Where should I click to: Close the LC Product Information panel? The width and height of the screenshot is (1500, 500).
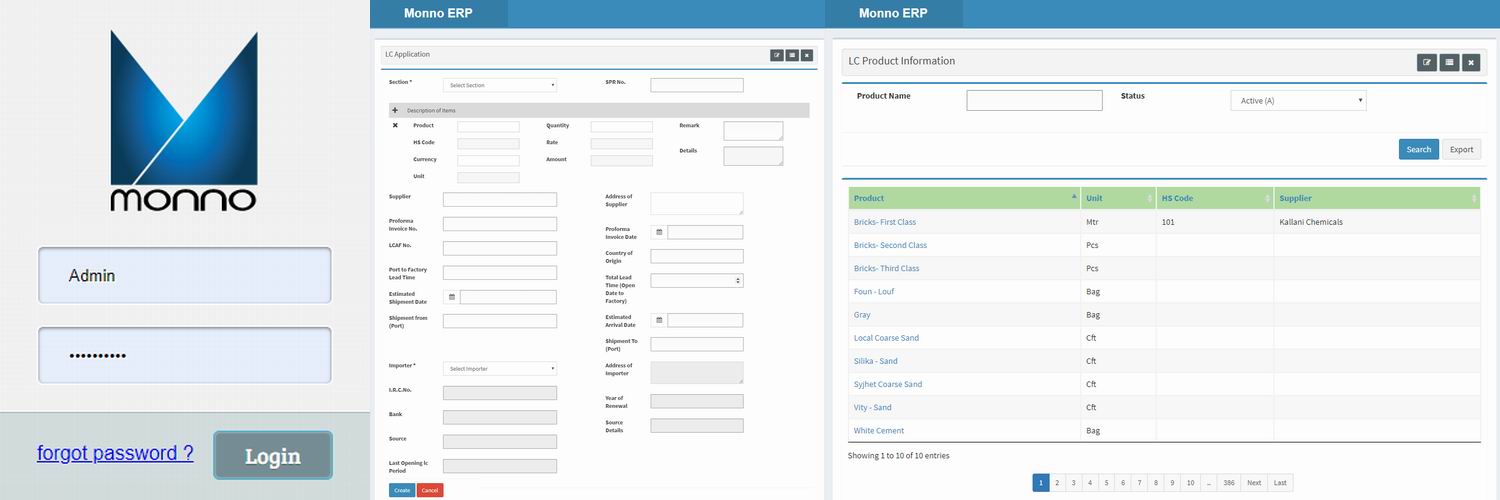[1471, 63]
